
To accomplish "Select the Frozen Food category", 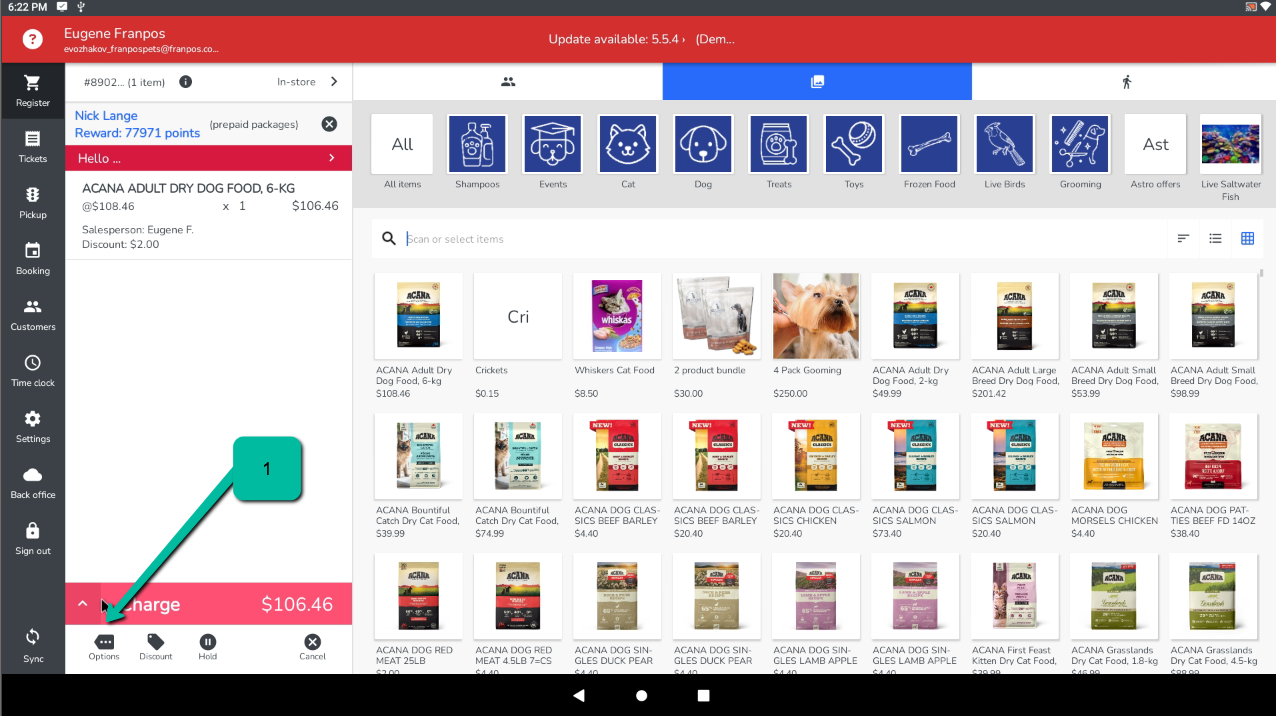I will tap(930, 152).
